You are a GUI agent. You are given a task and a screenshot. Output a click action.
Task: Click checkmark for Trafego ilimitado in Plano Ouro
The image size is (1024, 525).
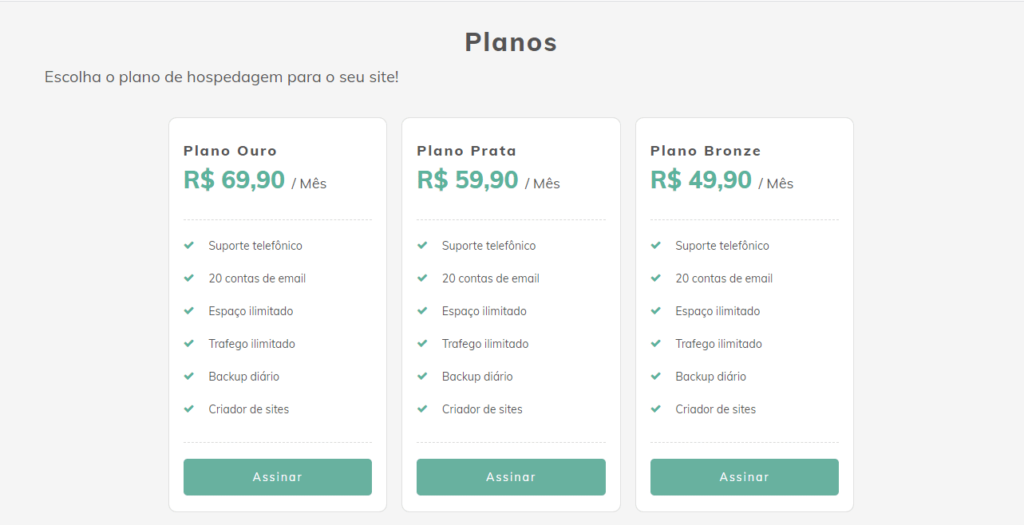[188, 343]
